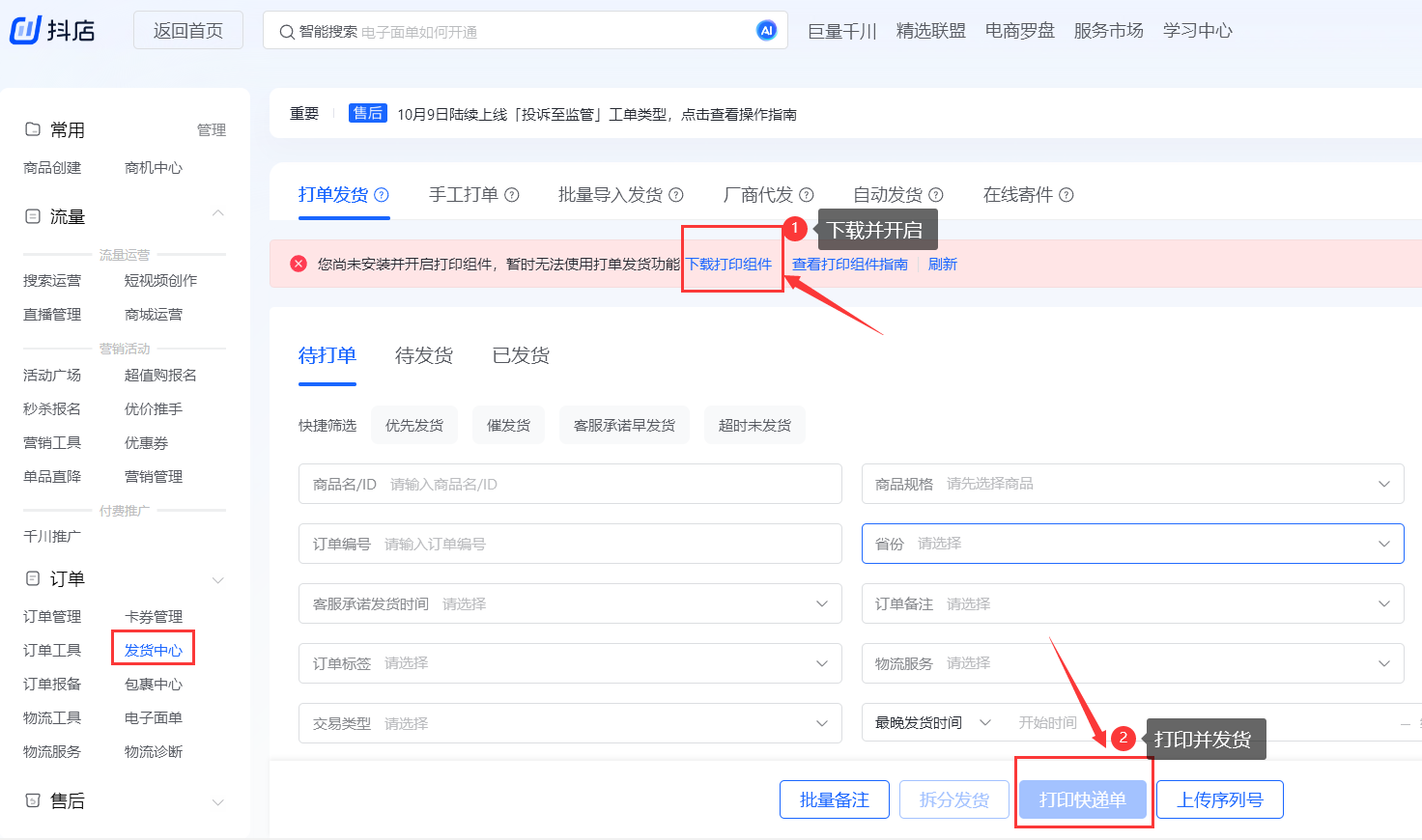Viewport: 1422px width, 840px height.
Task: Click help icon beside 在线寄件
Action: point(1066,195)
